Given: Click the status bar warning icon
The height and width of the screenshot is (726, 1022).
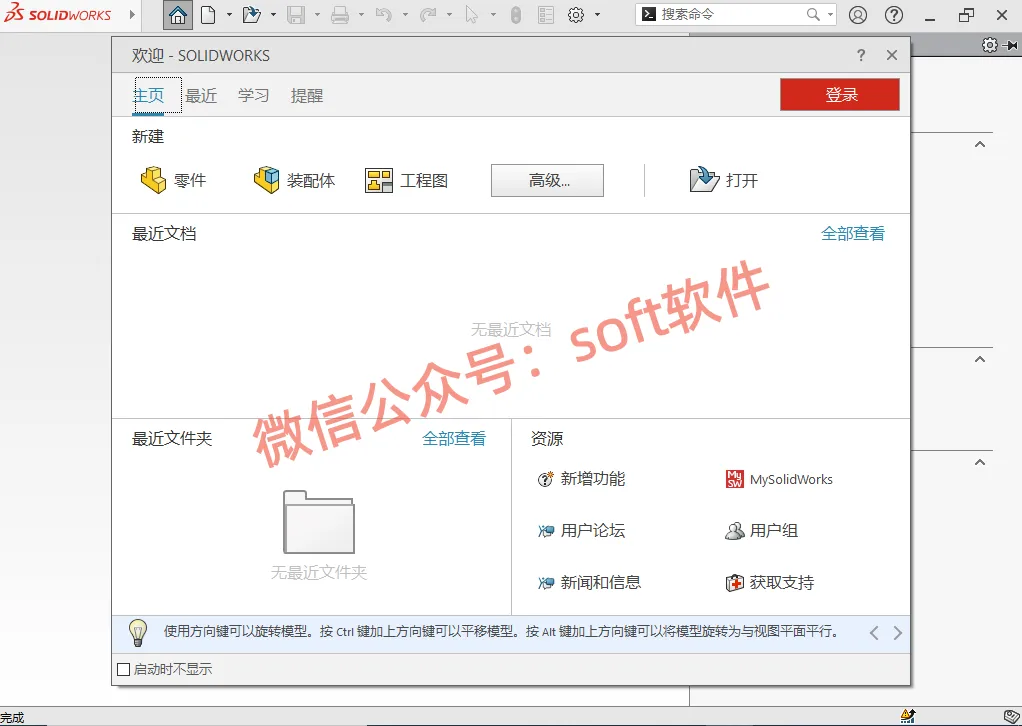Looking at the screenshot, I should [907, 716].
